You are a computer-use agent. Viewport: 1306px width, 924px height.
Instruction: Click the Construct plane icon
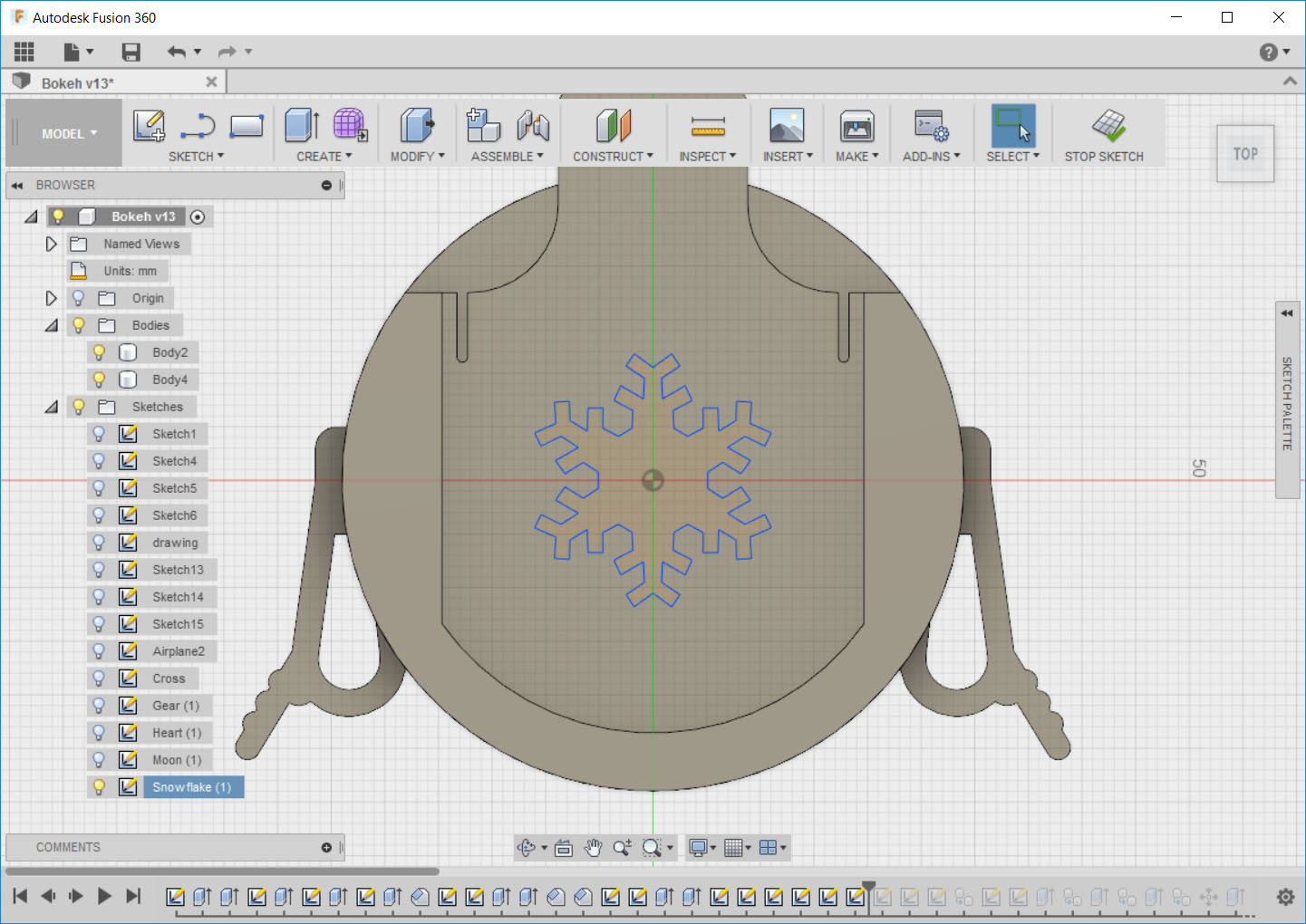click(614, 125)
